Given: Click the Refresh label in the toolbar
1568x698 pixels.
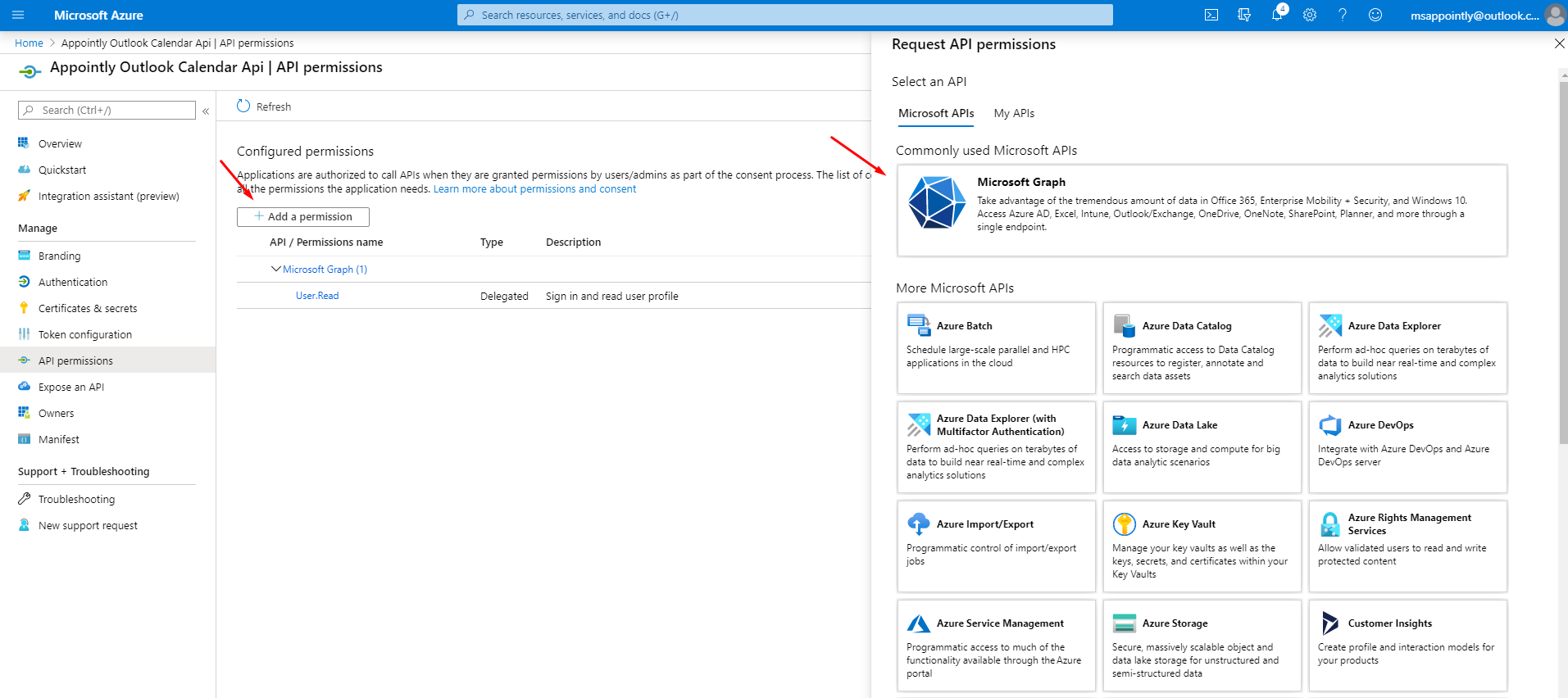Looking at the screenshot, I should 274,107.
